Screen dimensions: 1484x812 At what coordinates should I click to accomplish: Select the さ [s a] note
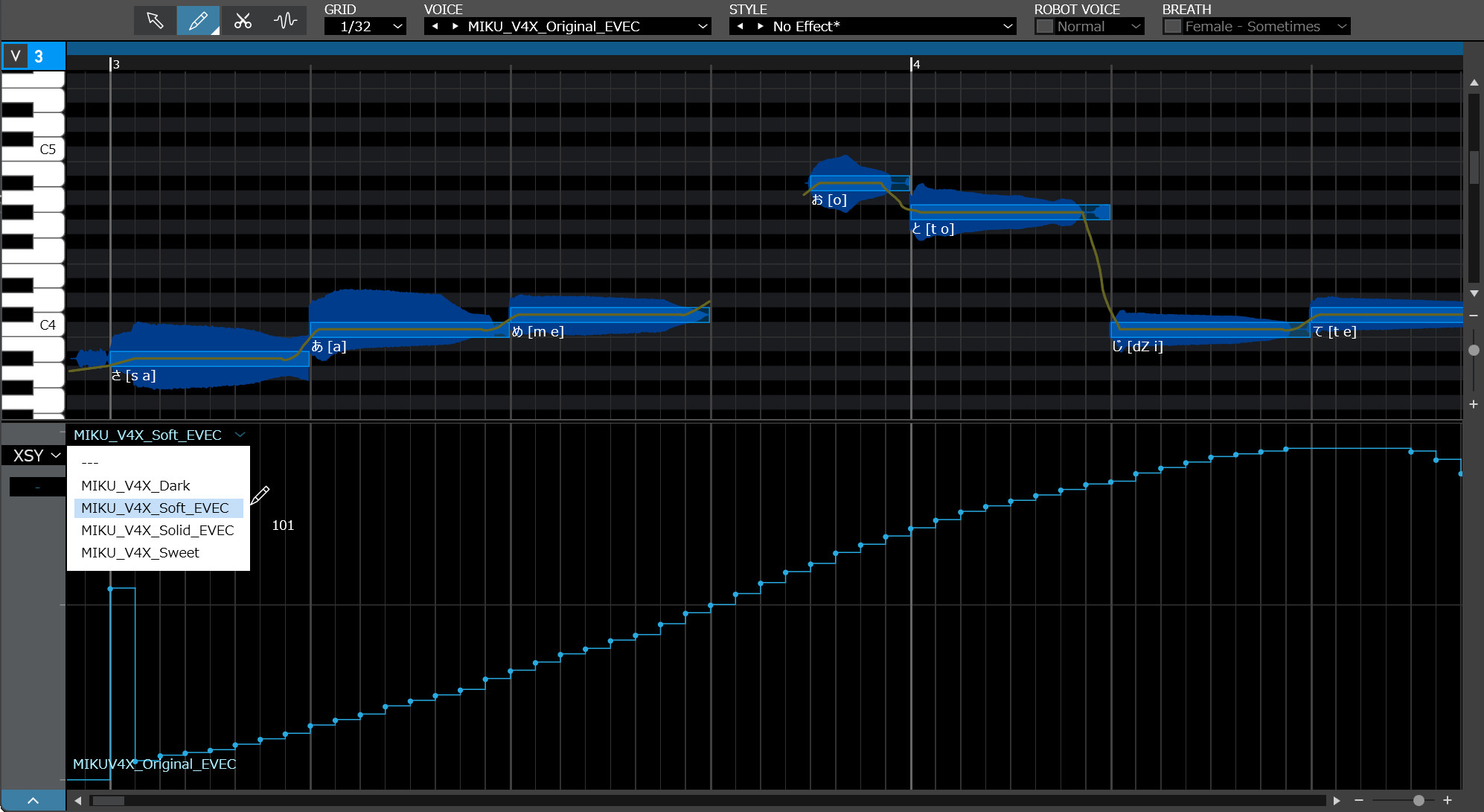[x=210, y=359]
